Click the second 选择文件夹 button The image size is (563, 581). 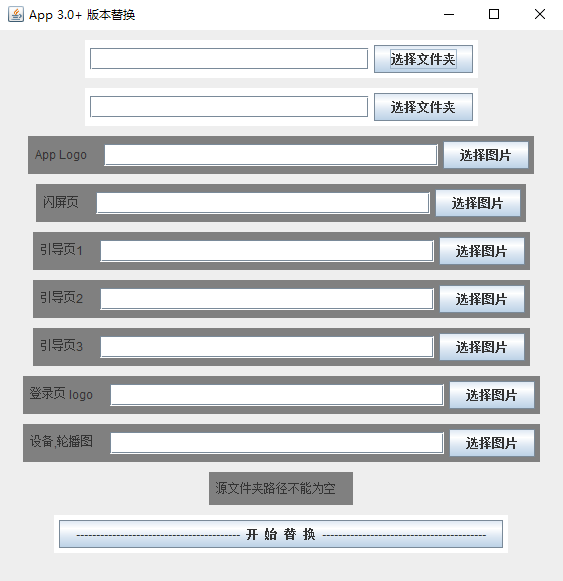(423, 107)
